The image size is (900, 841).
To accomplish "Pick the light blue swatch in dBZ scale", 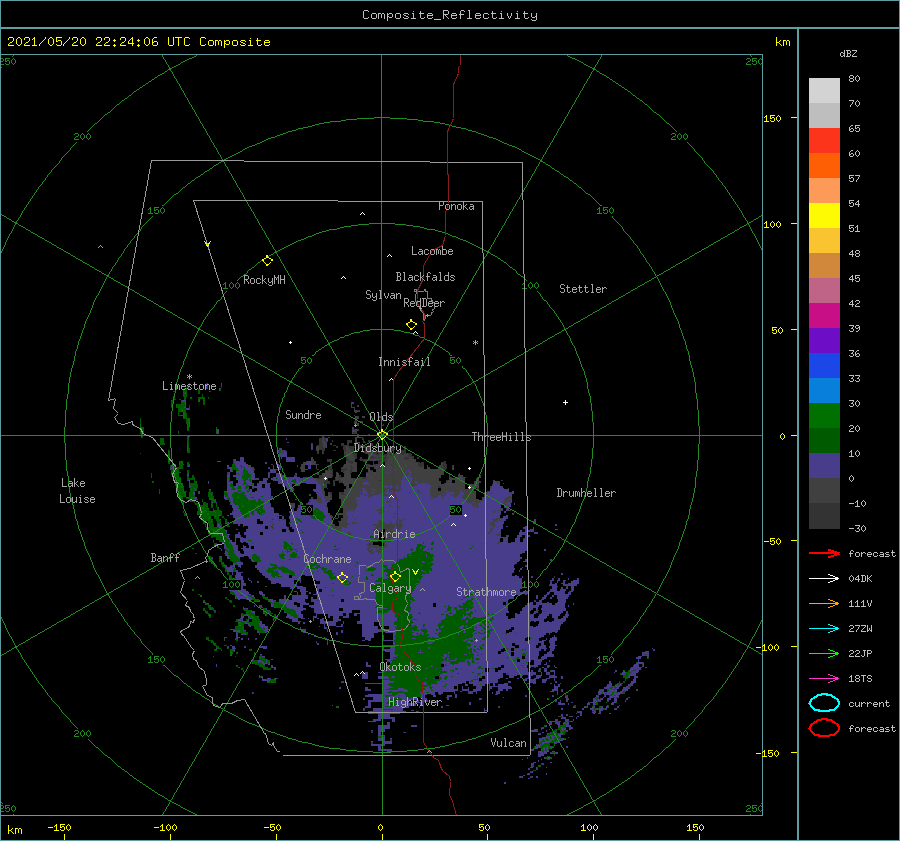I will (824, 390).
